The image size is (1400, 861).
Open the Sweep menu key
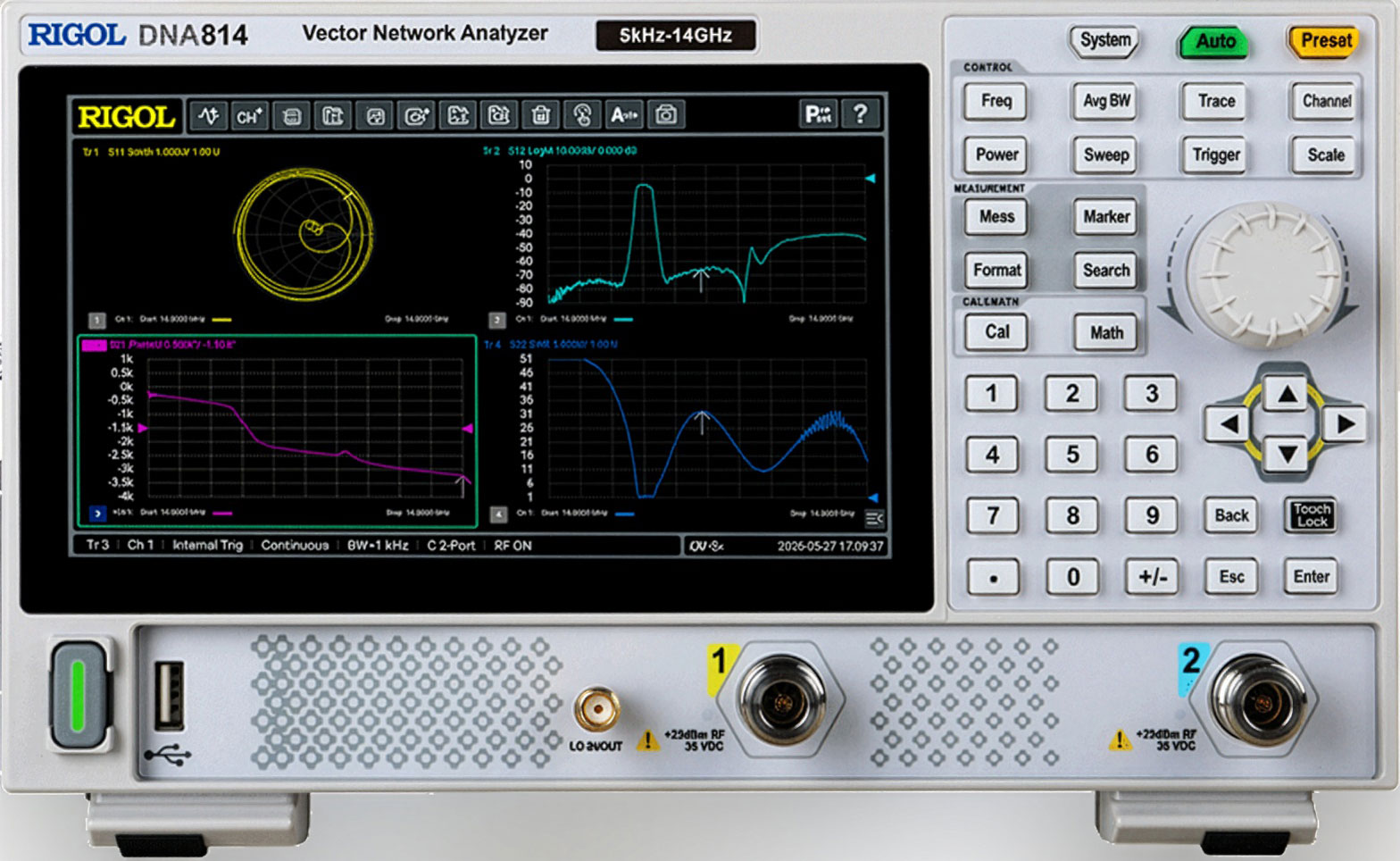pos(1107,155)
